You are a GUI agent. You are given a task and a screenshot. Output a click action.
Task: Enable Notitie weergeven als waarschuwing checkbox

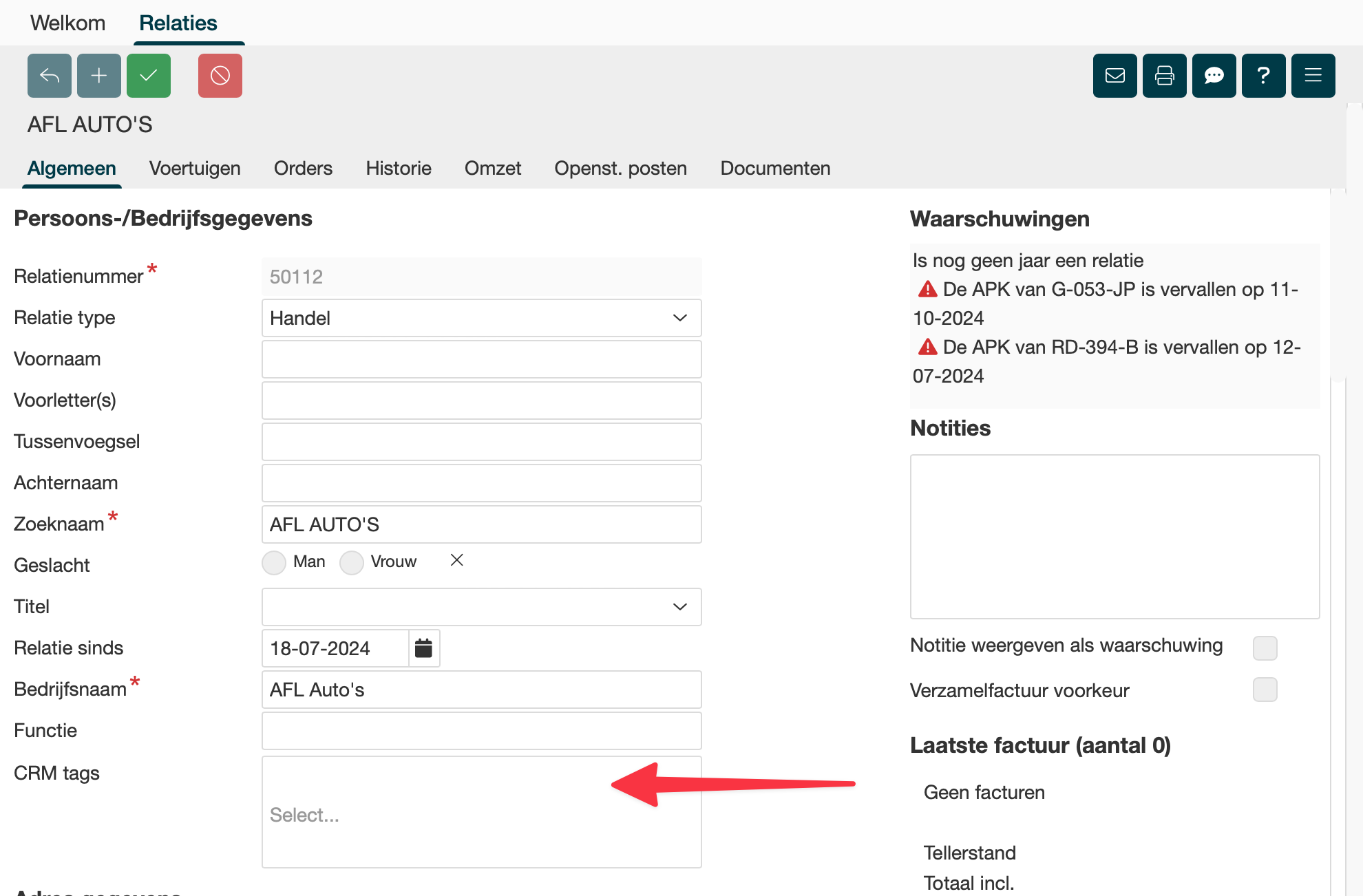[1265, 648]
